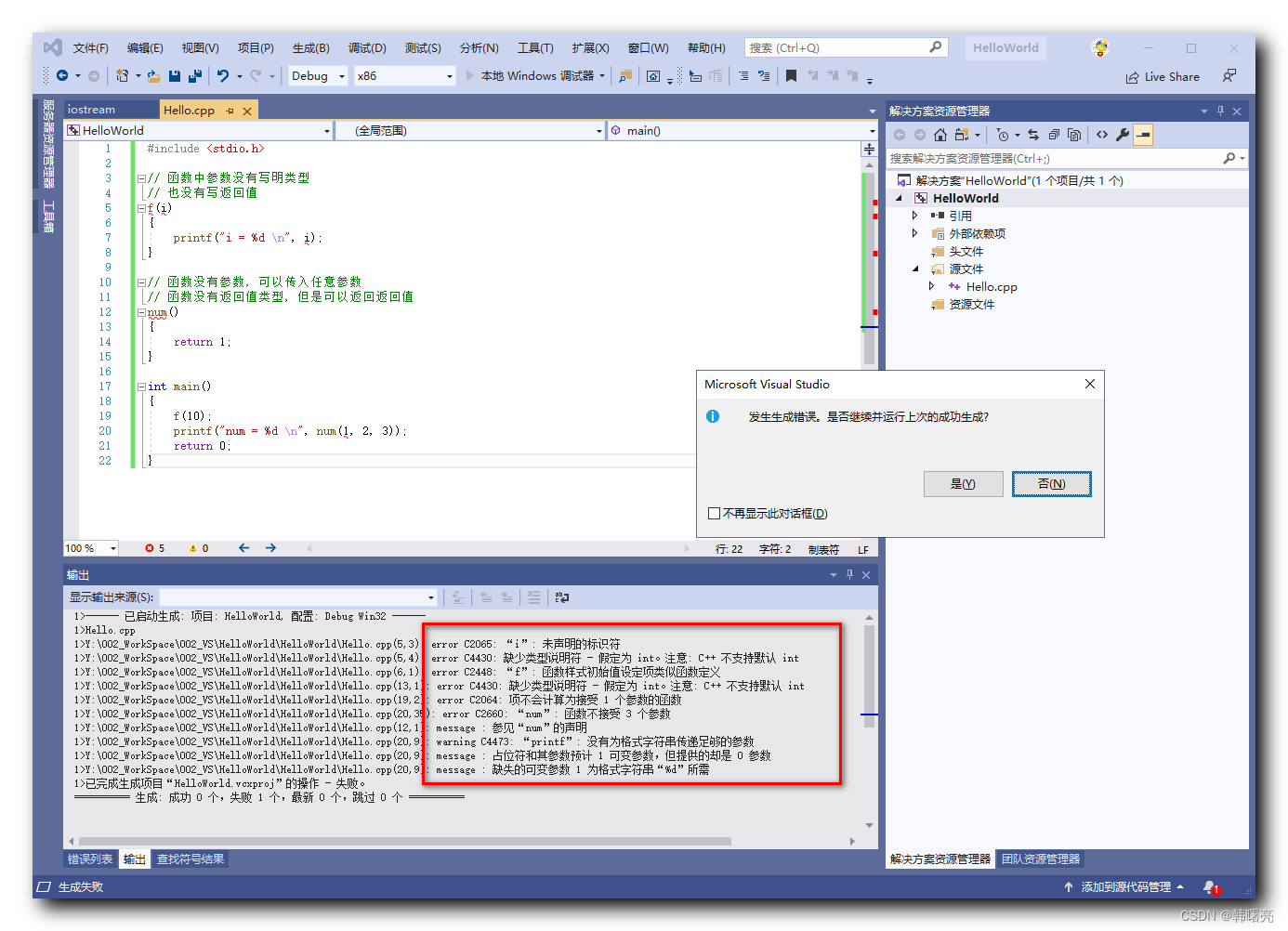Viewport: 1288px width, 931px height.
Task: Go to previous issue with the left arrow
Action: point(243,548)
